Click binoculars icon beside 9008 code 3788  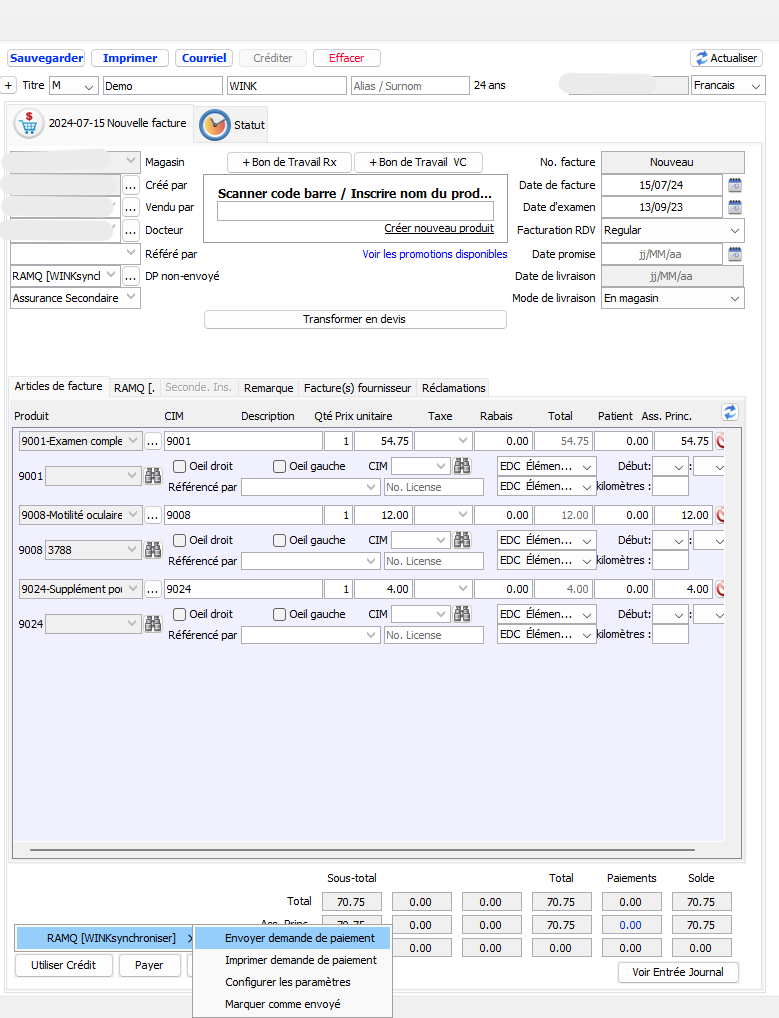tap(153, 550)
